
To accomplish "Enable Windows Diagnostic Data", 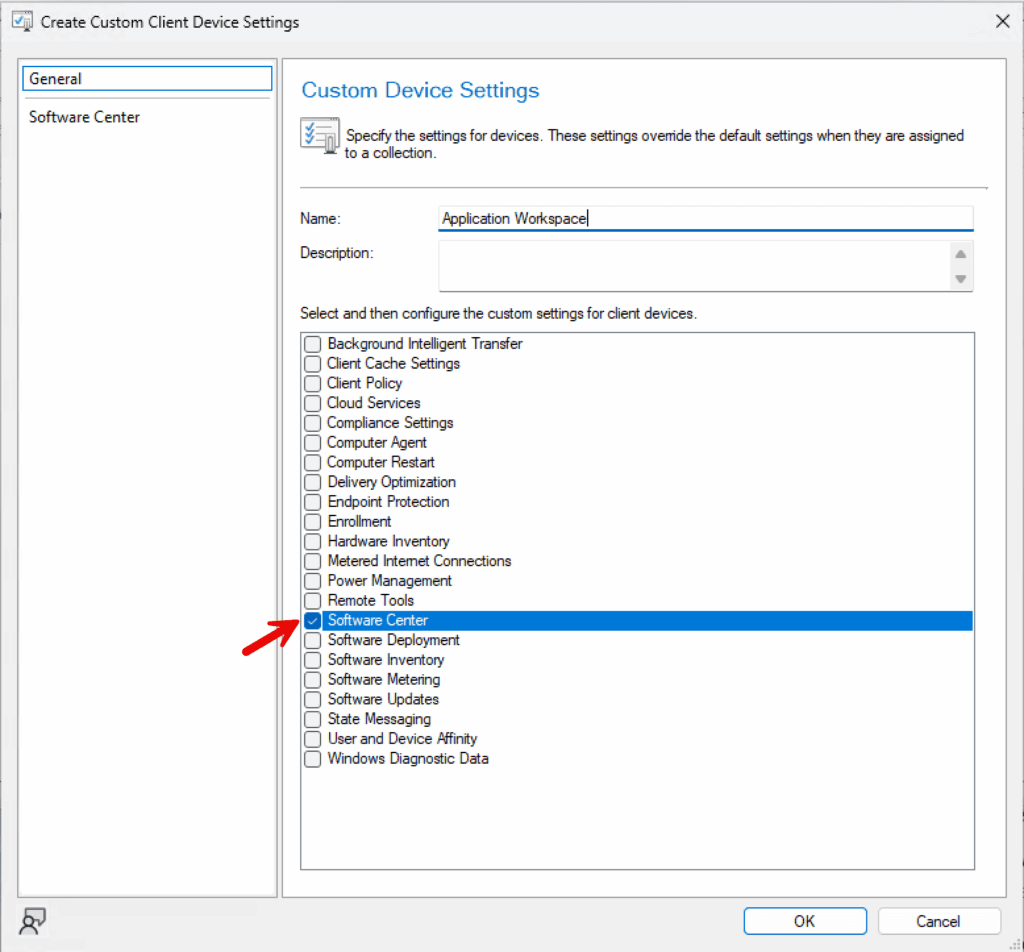I will tap(313, 759).
